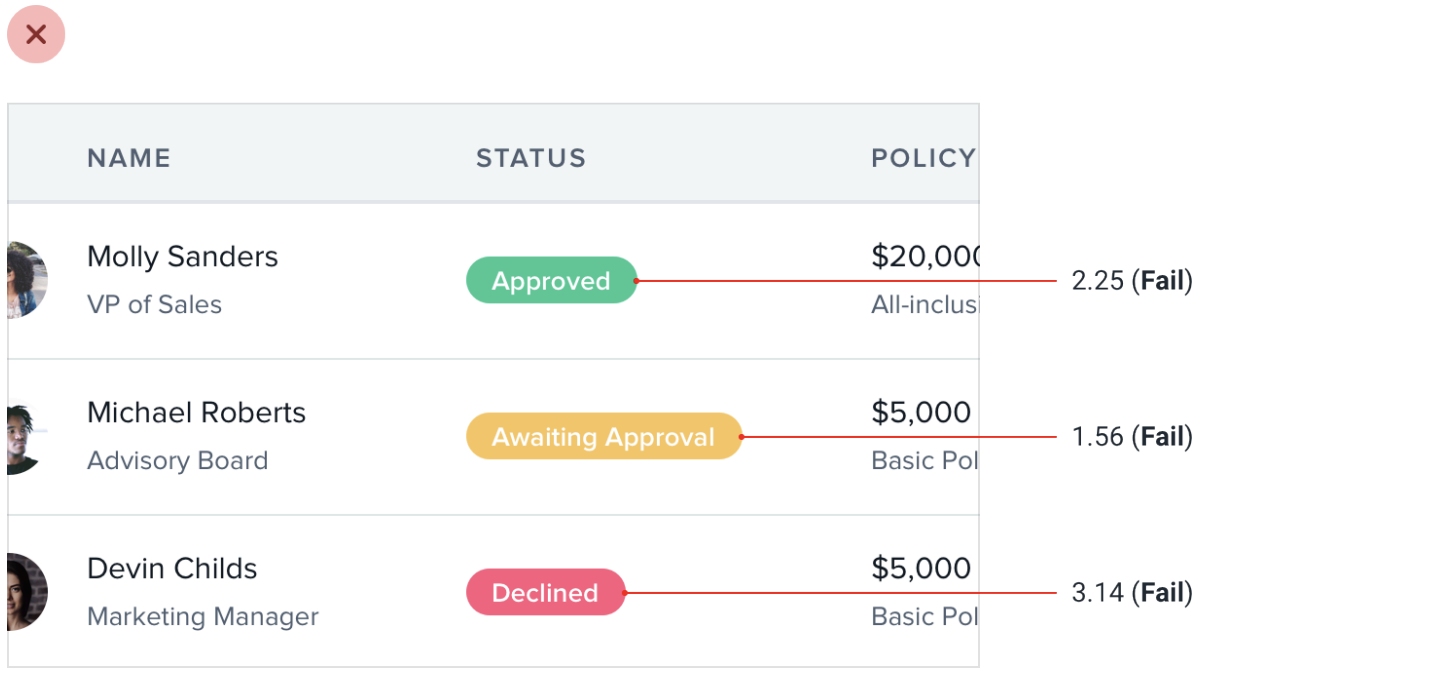1436x674 pixels.
Task: Click the 1.56 Fail contrast label
Action: click(1132, 437)
